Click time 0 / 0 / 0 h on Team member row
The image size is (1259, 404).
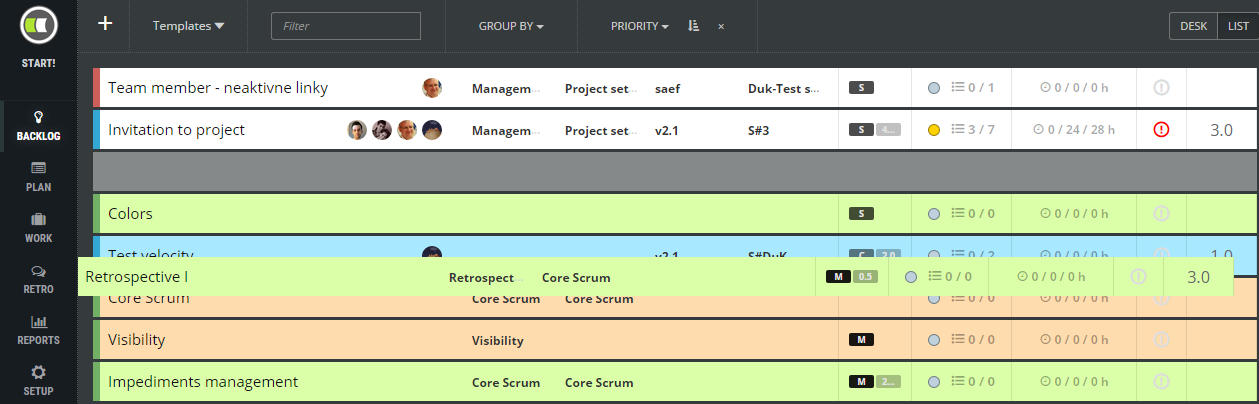(x=1074, y=88)
